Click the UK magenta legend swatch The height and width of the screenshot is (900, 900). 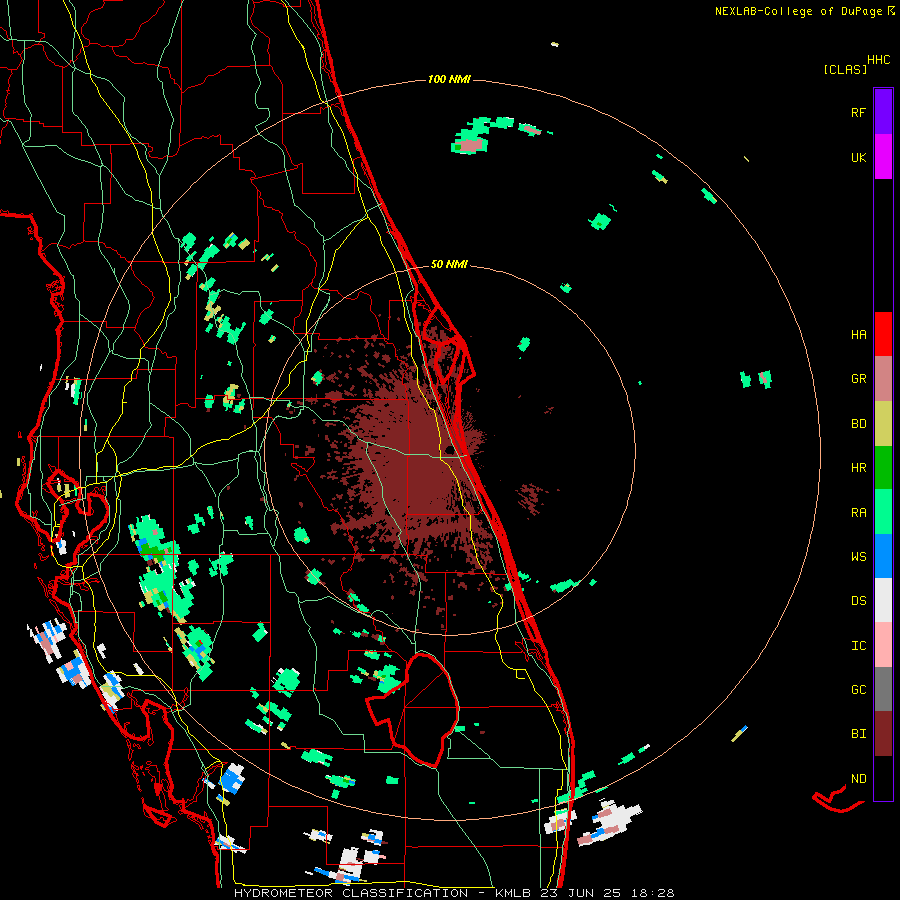[x=883, y=157]
